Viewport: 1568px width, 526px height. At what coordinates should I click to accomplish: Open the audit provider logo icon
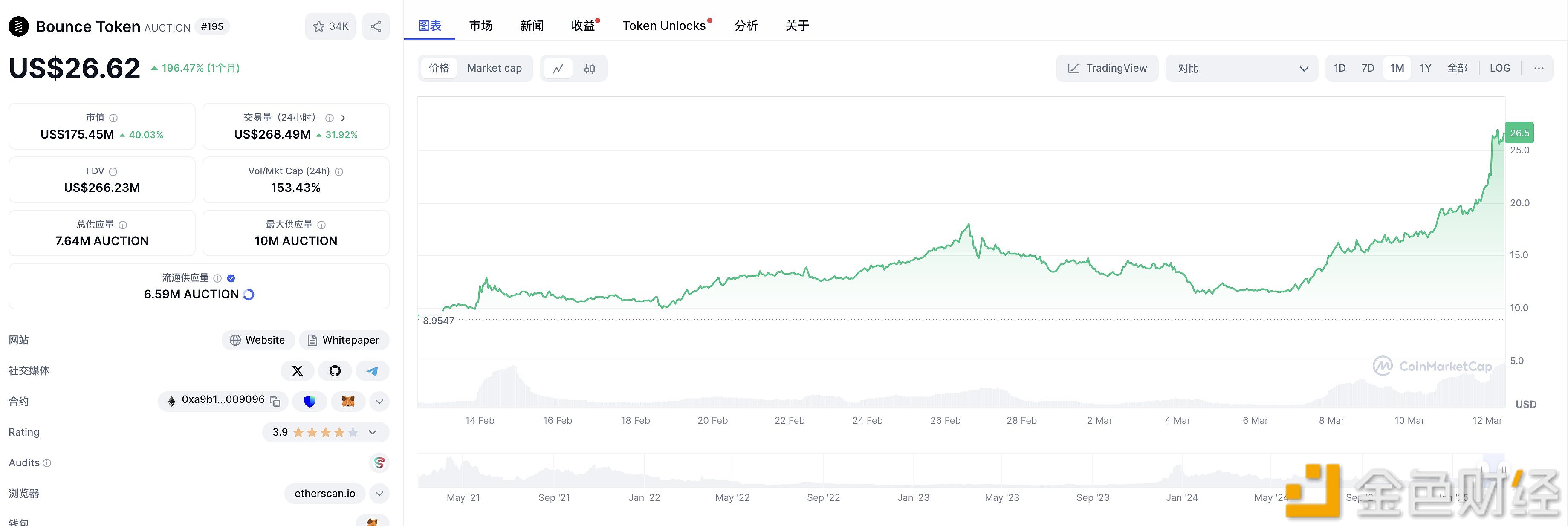tap(379, 463)
